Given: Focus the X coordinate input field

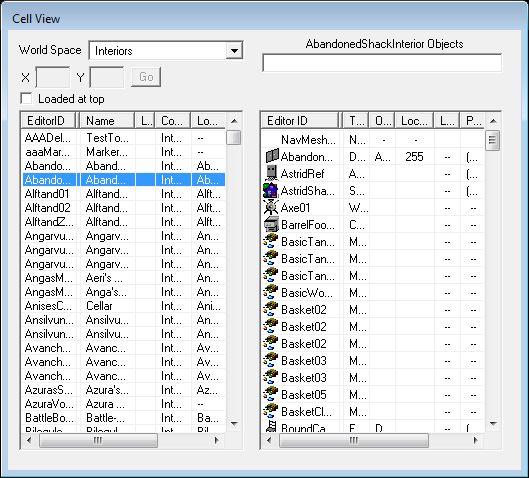Looking at the screenshot, I should pyautogui.click(x=53, y=77).
